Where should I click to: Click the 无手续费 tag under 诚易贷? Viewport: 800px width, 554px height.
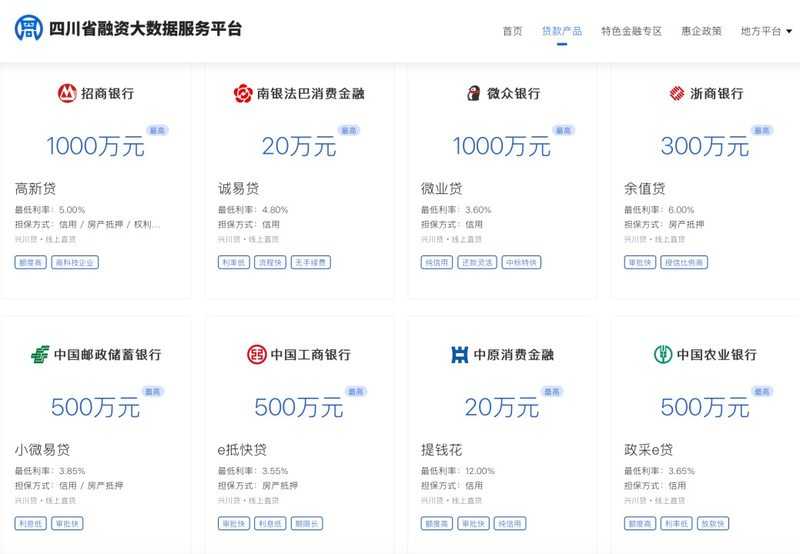(x=310, y=262)
